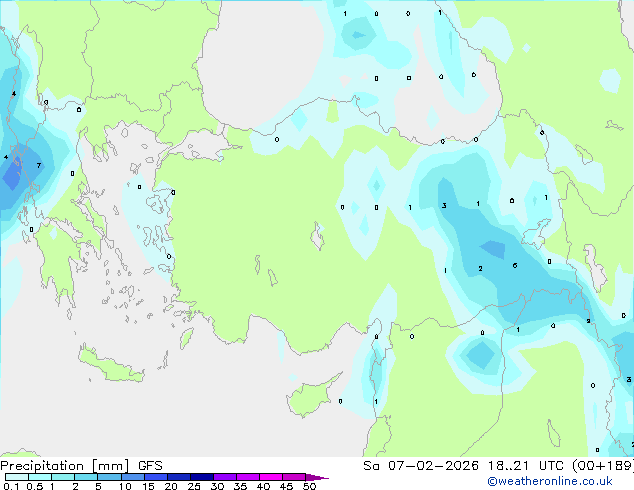Click the date '07-02-2026' in the footer
The image size is (634, 490).
(433, 466)
